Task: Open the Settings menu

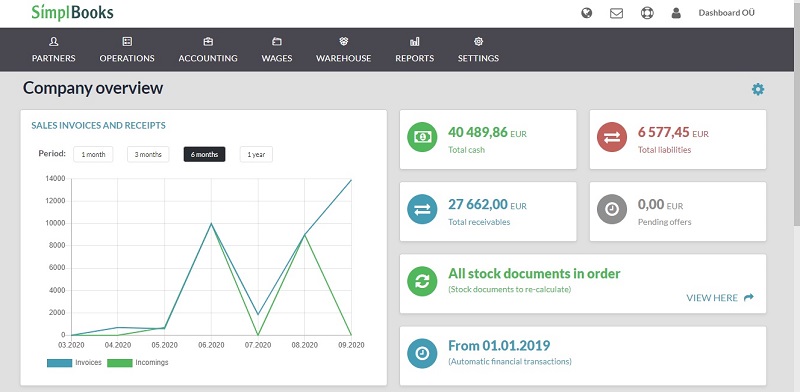Action: pos(478,50)
